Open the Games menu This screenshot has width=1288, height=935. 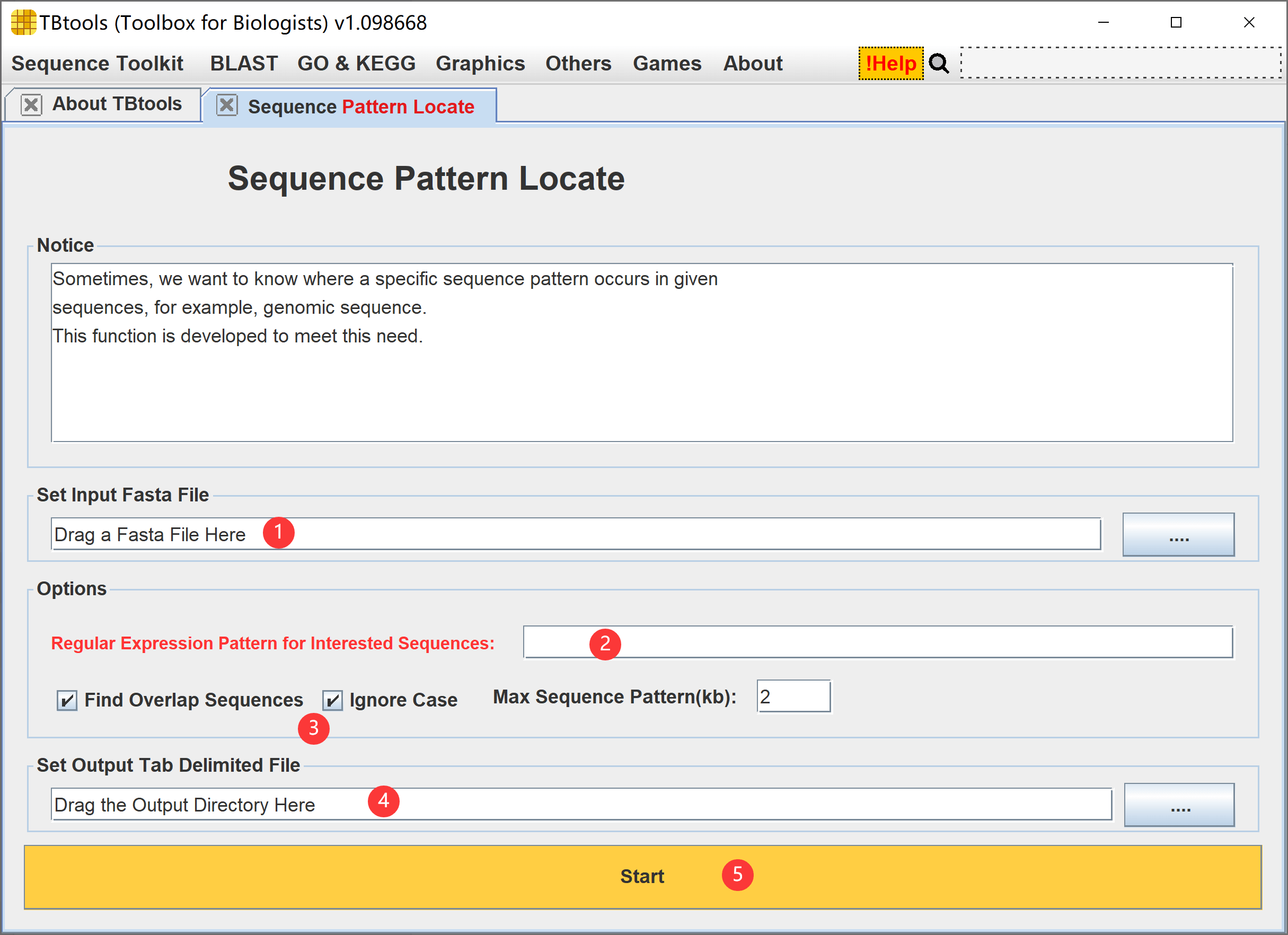(667, 63)
